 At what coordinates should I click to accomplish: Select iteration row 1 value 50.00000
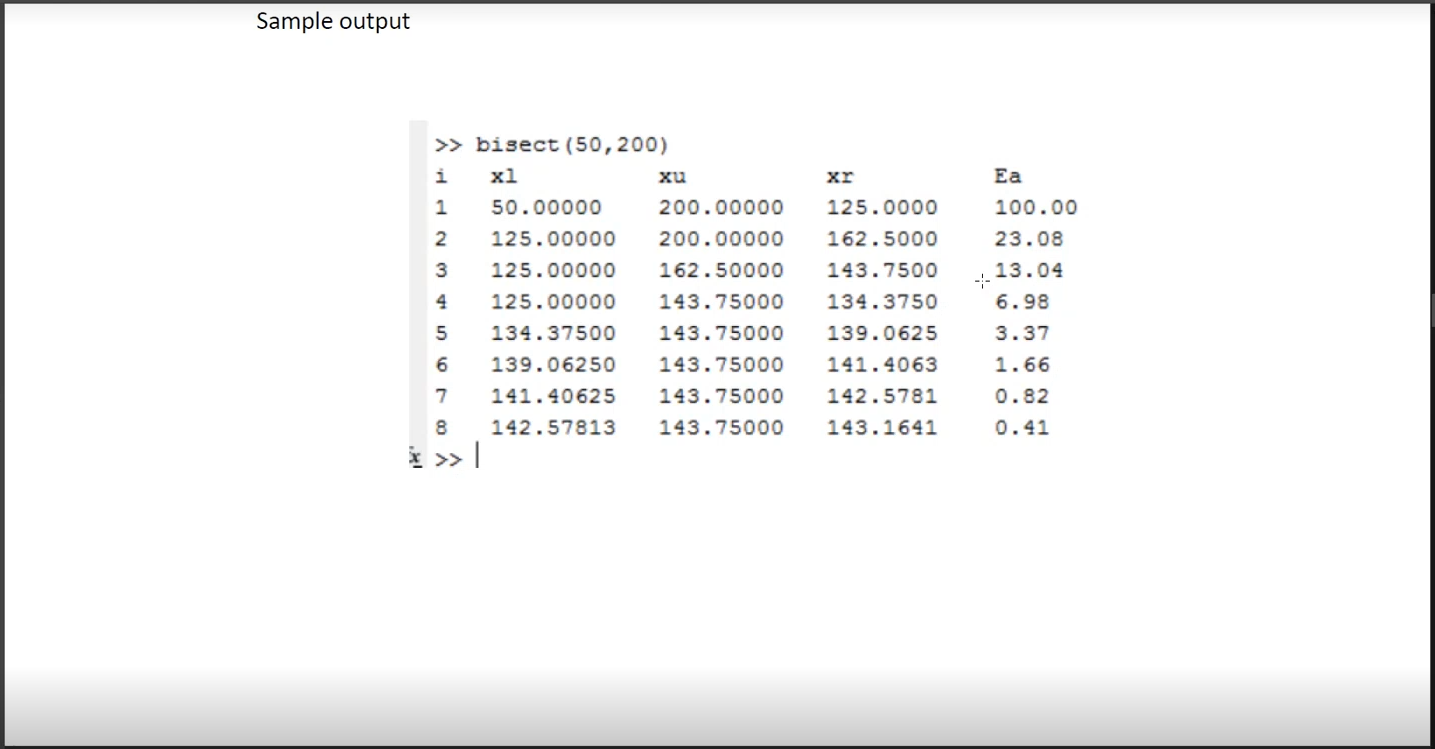pyautogui.click(x=546, y=207)
